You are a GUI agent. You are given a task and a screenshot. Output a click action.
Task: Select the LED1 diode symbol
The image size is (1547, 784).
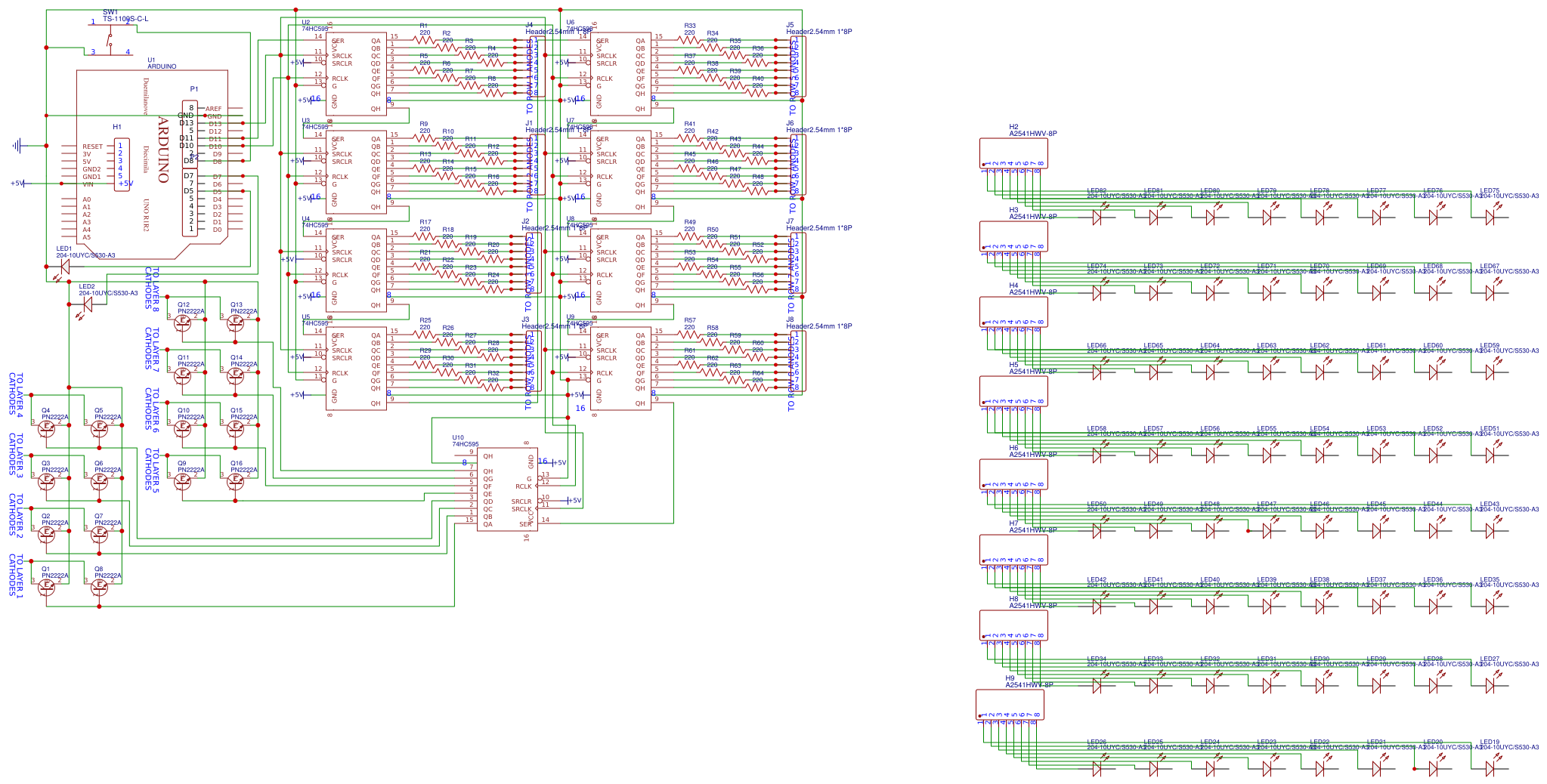[x=64, y=266]
